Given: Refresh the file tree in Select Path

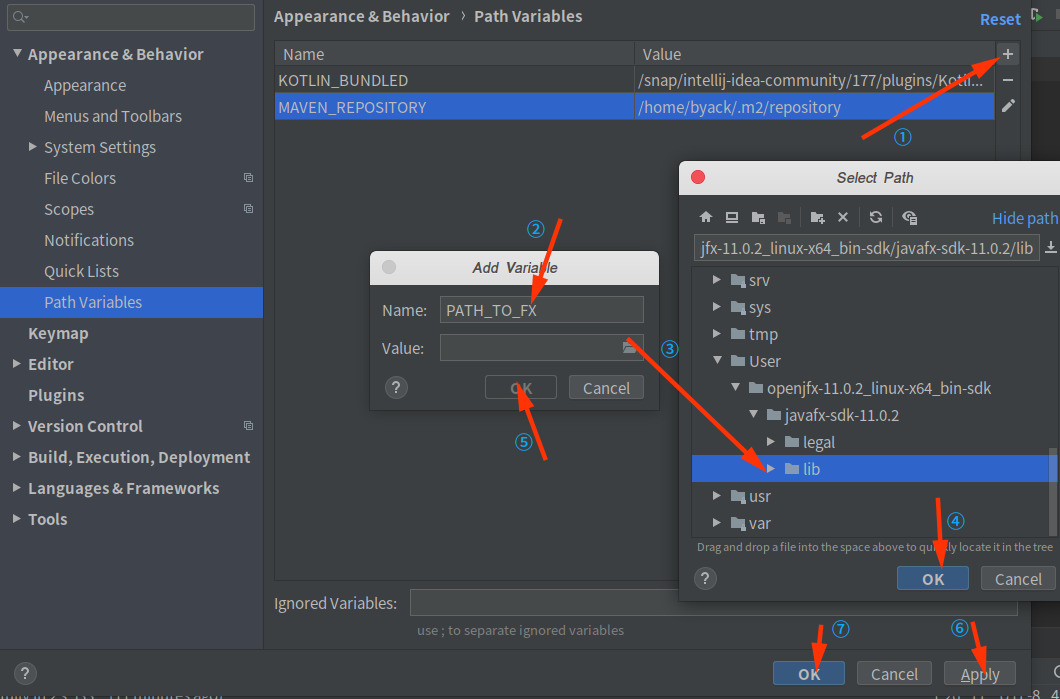Looking at the screenshot, I should (875, 217).
